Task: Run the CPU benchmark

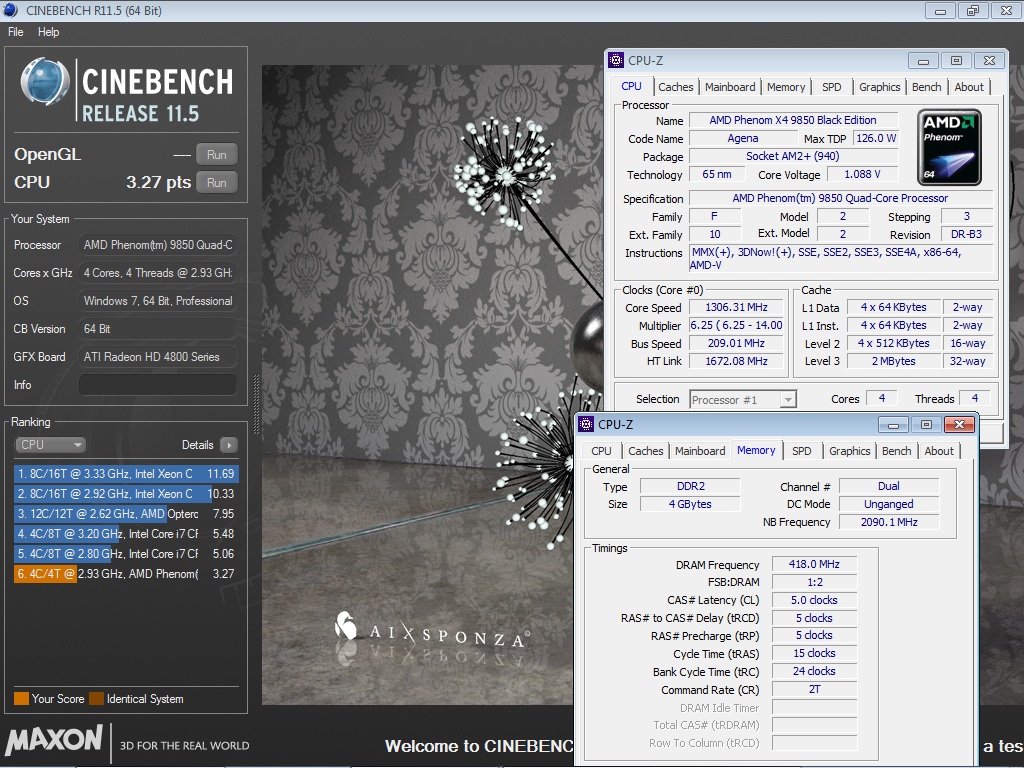Action: [x=217, y=183]
